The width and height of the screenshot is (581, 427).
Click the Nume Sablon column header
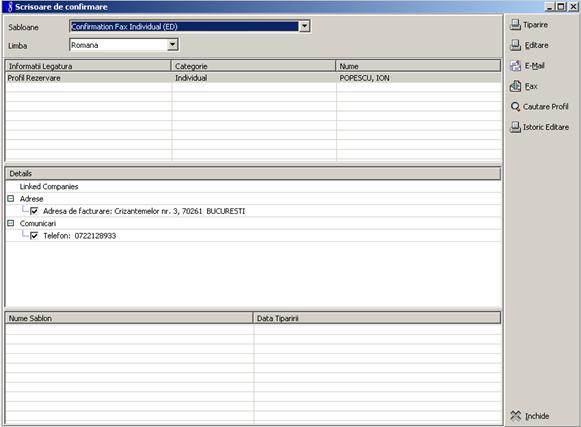129,318
